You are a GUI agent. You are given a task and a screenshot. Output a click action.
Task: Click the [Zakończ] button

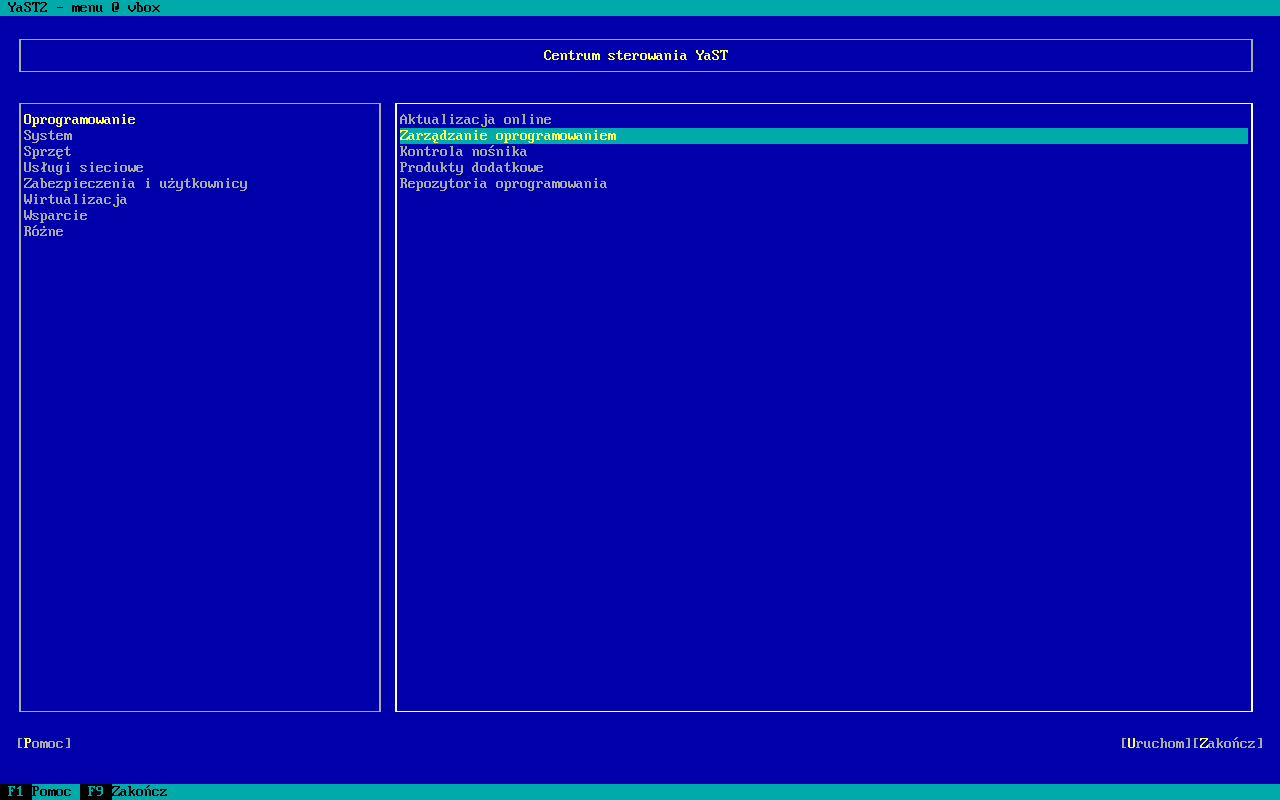pos(1228,744)
